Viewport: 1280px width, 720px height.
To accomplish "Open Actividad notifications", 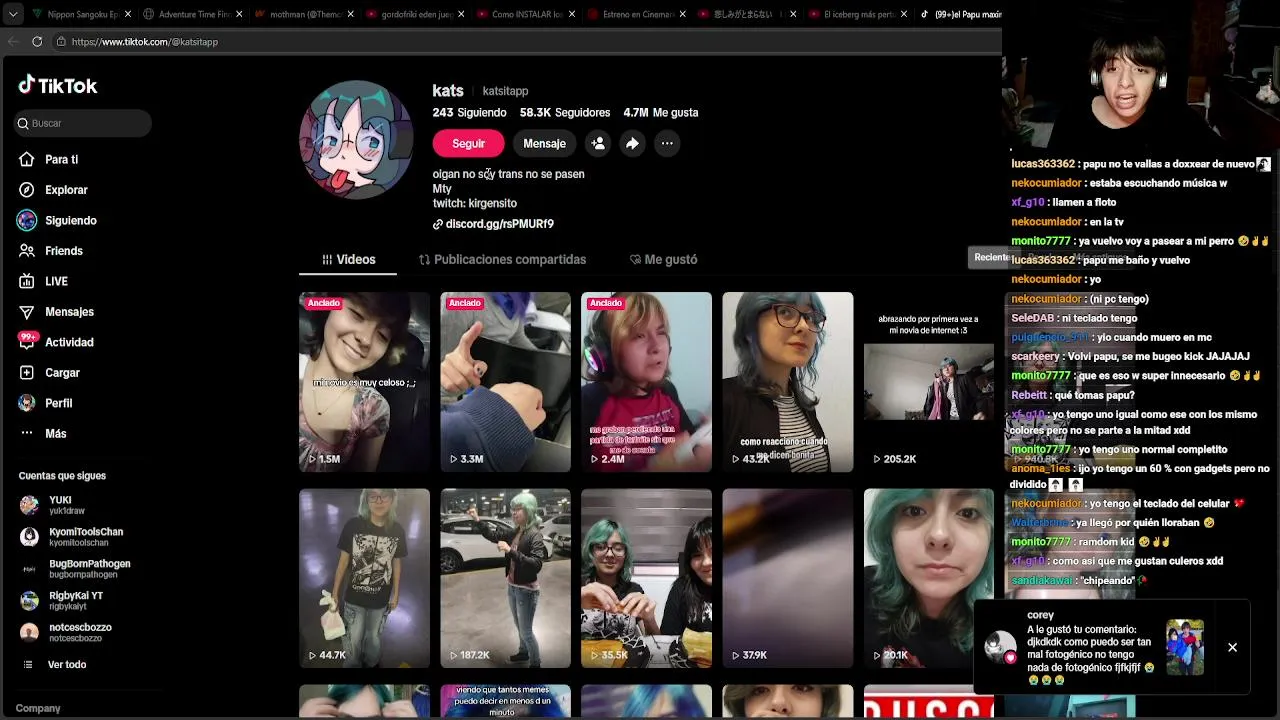I will [69, 342].
